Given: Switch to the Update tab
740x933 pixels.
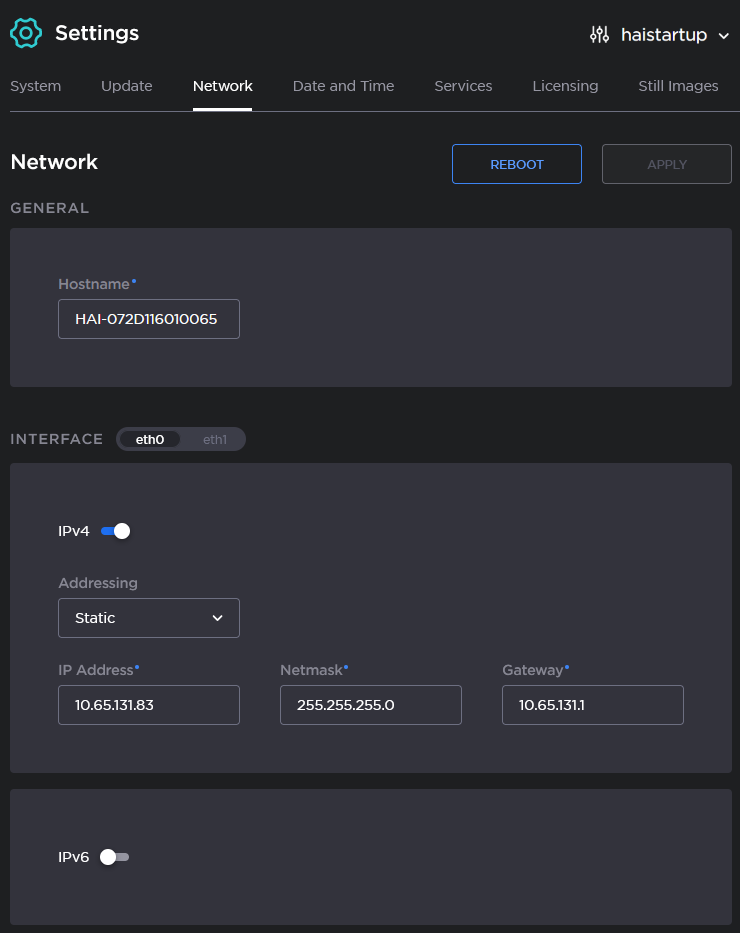Looking at the screenshot, I should coord(126,86).
